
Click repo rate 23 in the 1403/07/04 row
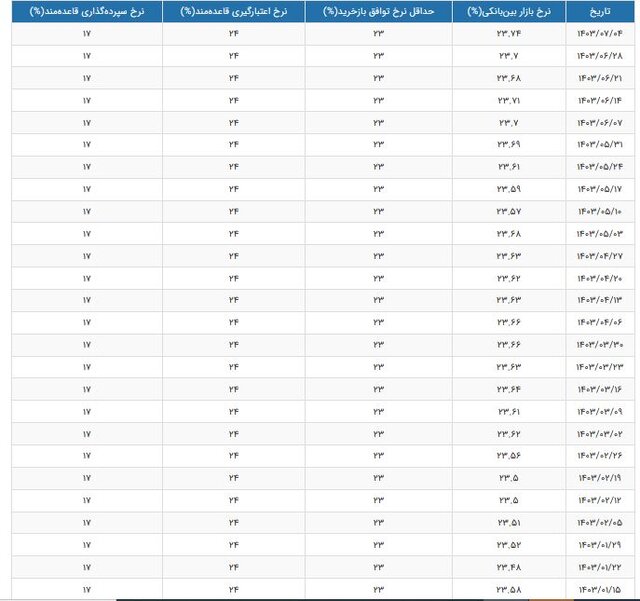[379, 33]
